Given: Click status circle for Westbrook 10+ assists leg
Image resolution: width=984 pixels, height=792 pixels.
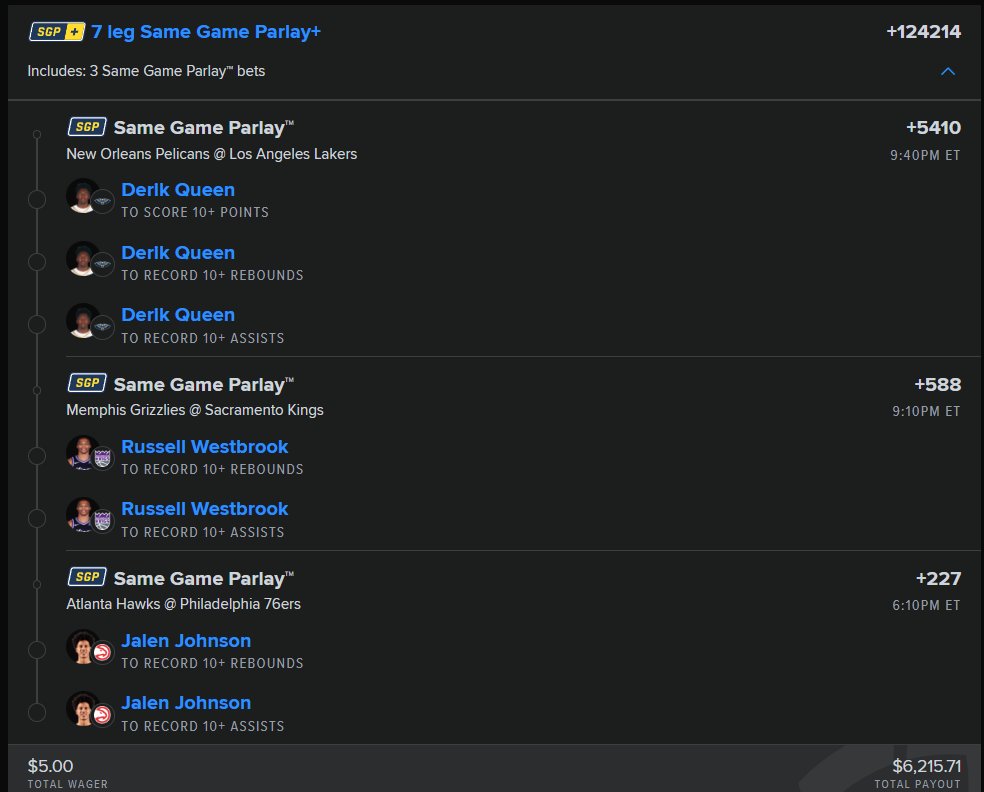Looking at the screenshot, I should pos(37,518).
